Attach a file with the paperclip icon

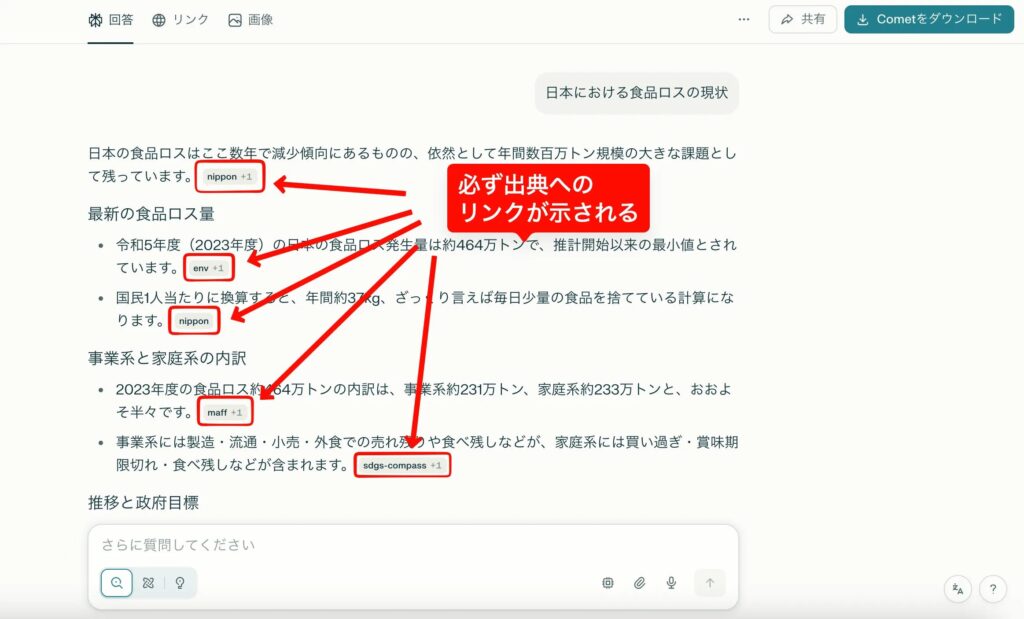pos(639,583)
